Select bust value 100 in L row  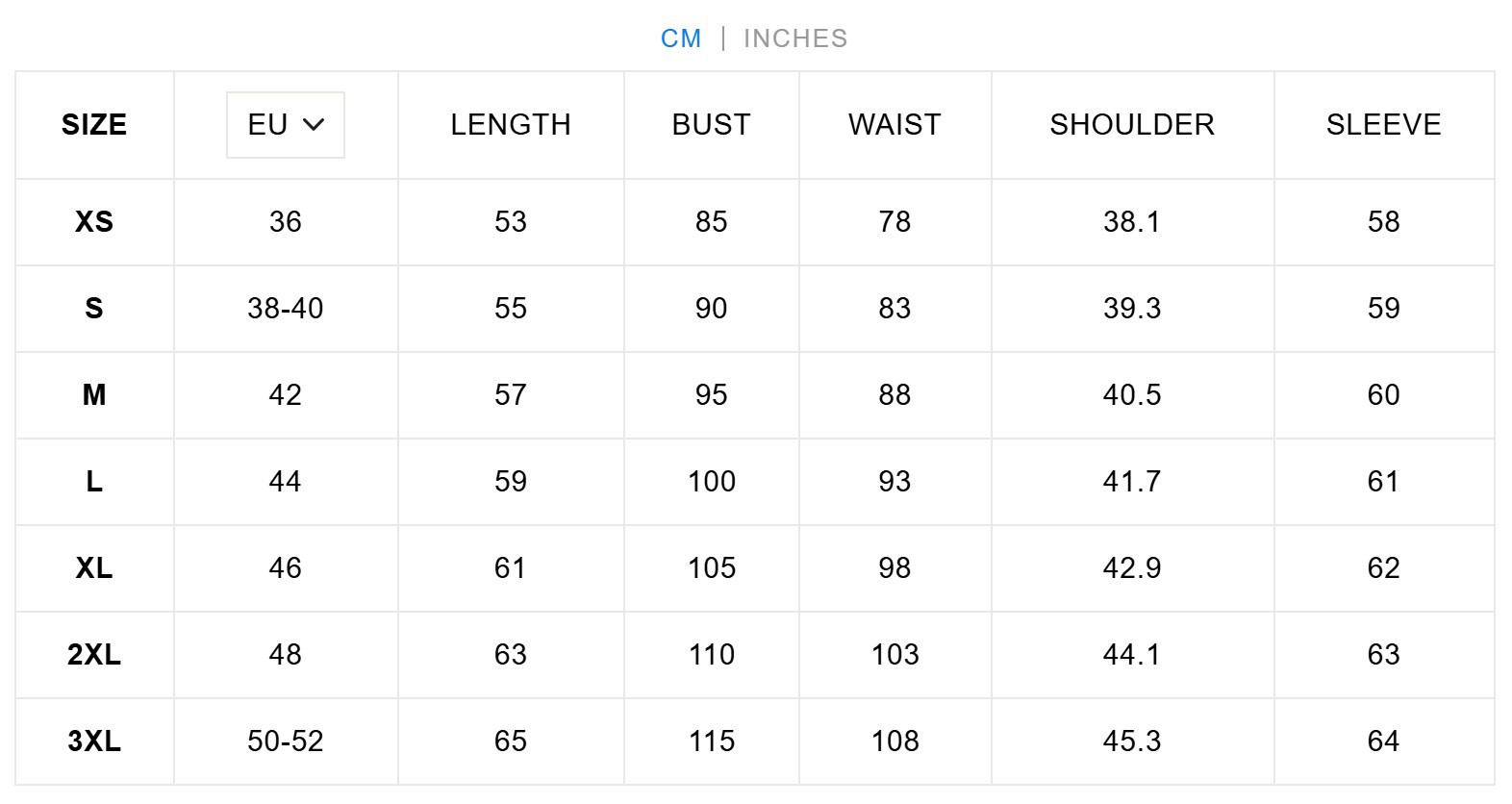tap(711, 482)
